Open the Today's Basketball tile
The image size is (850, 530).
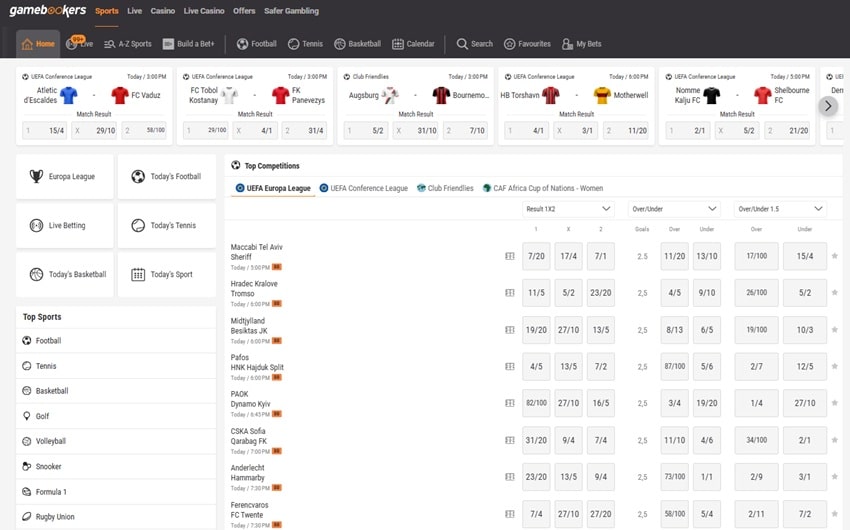tap(65, 274)
